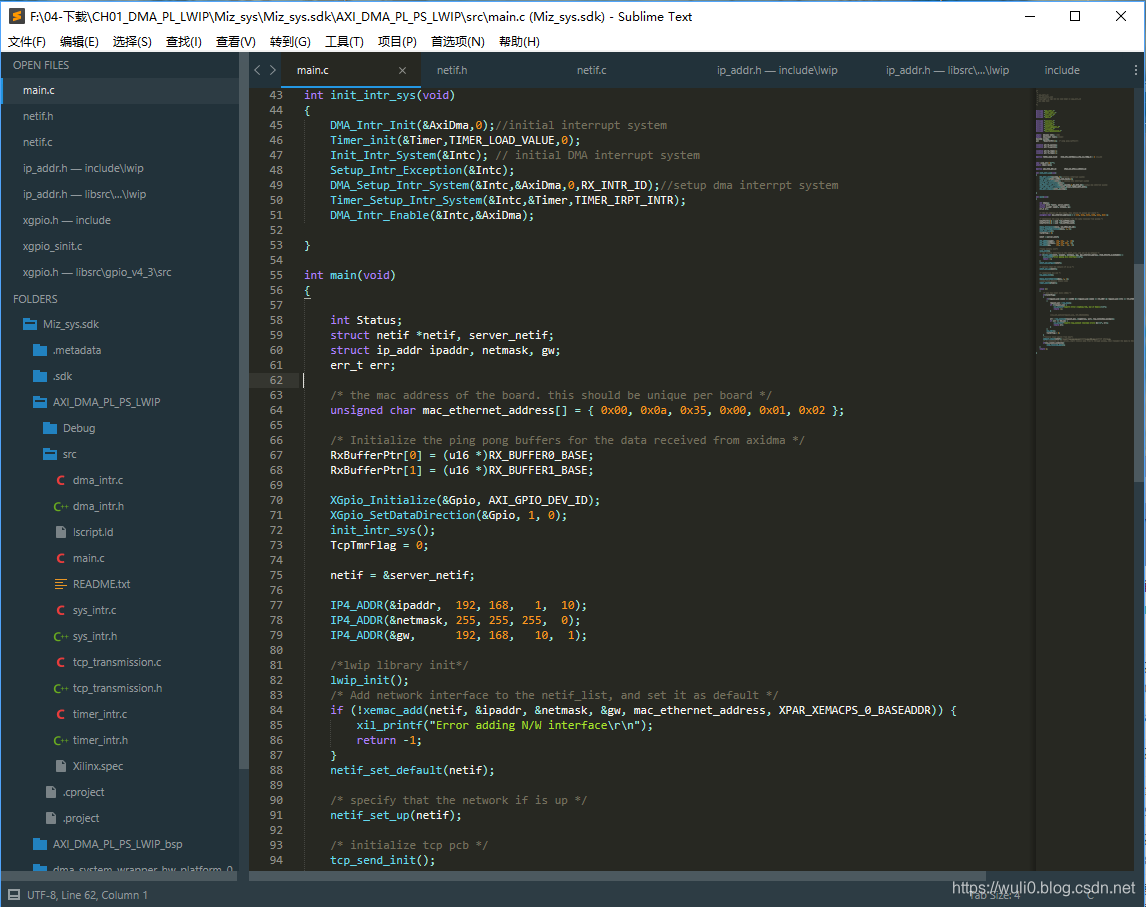Click the C++ icon beside timer_intr.h

coord(61,740)
